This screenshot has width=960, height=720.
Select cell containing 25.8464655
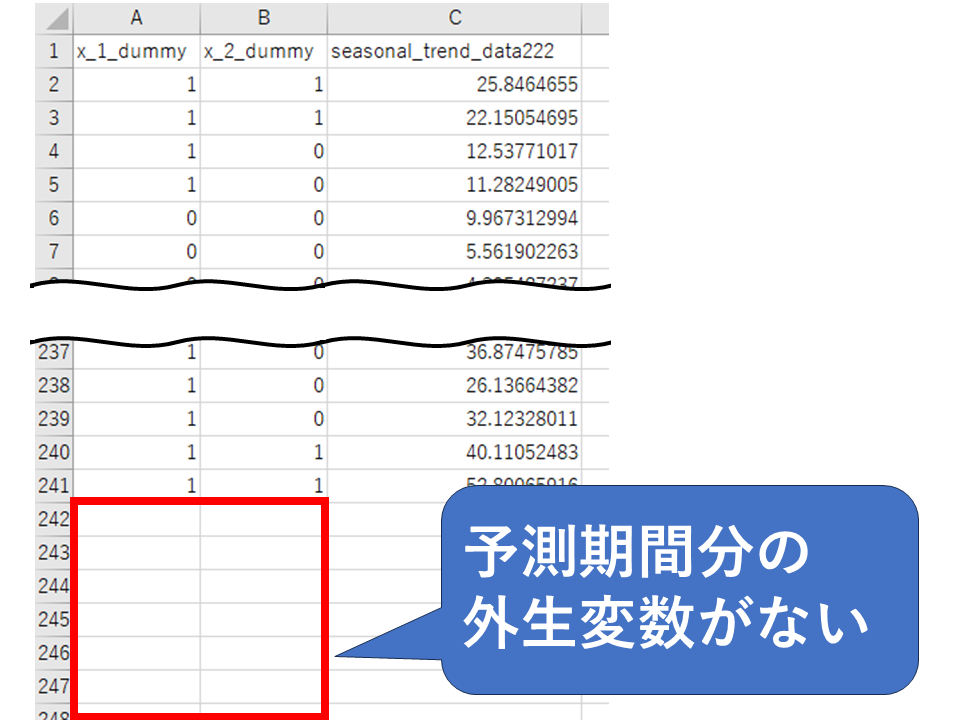(x=454, y=85)
